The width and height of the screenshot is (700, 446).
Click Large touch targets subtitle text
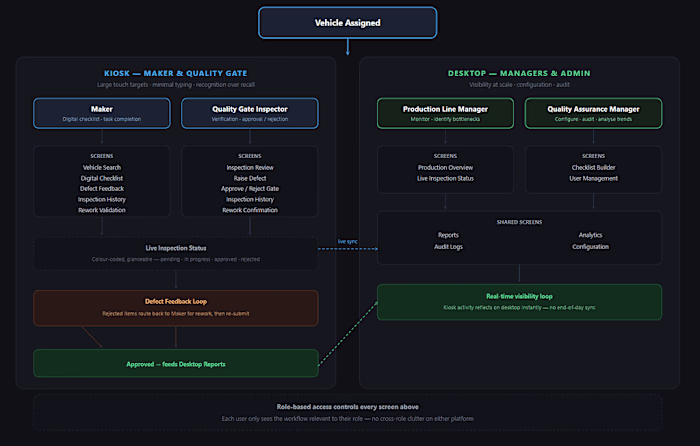pyautogui.click(x=175, y=85)
